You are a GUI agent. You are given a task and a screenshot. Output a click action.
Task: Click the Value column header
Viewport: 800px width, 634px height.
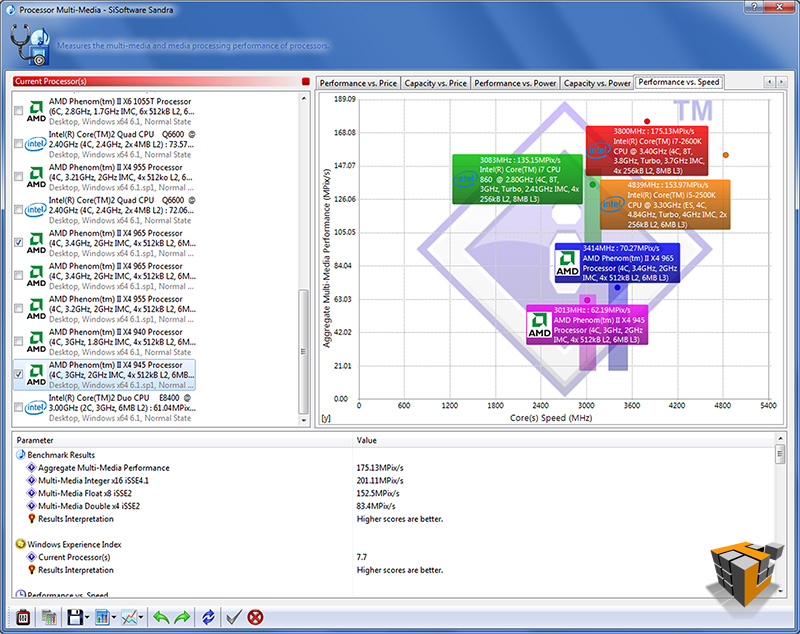pos(564,440)
